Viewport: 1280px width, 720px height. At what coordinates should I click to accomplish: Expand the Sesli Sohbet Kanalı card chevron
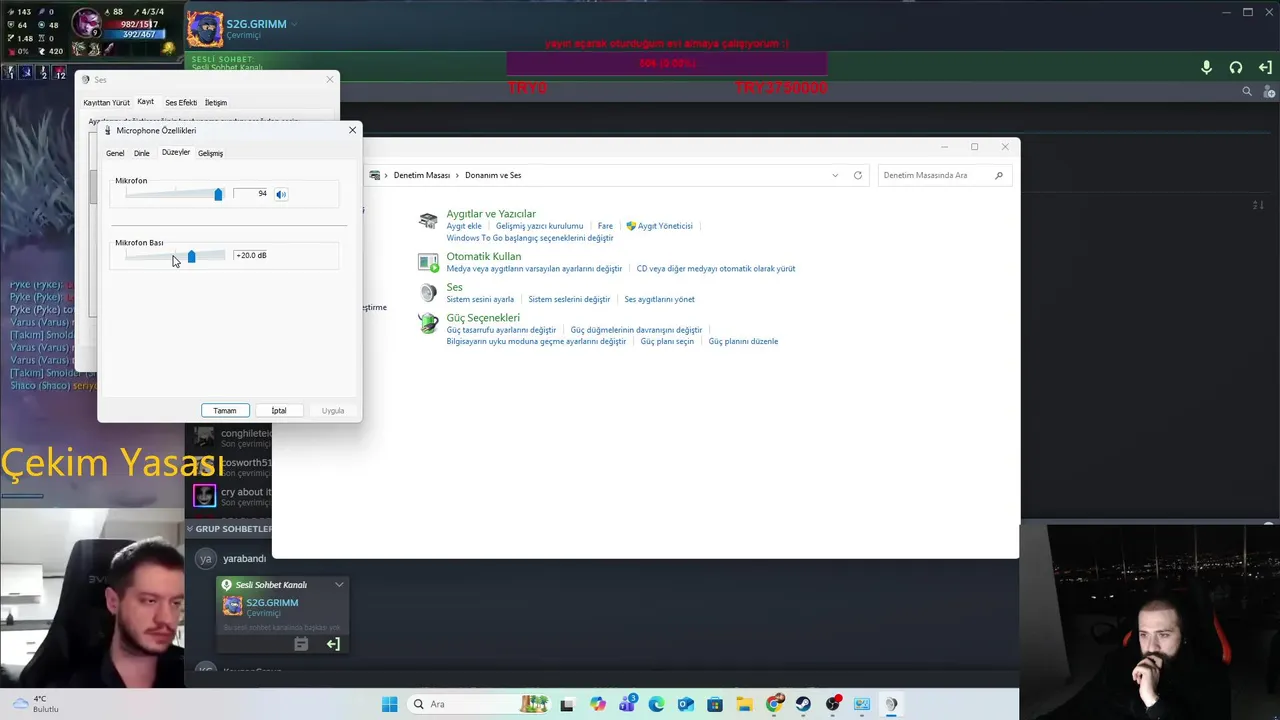point(339,585)
